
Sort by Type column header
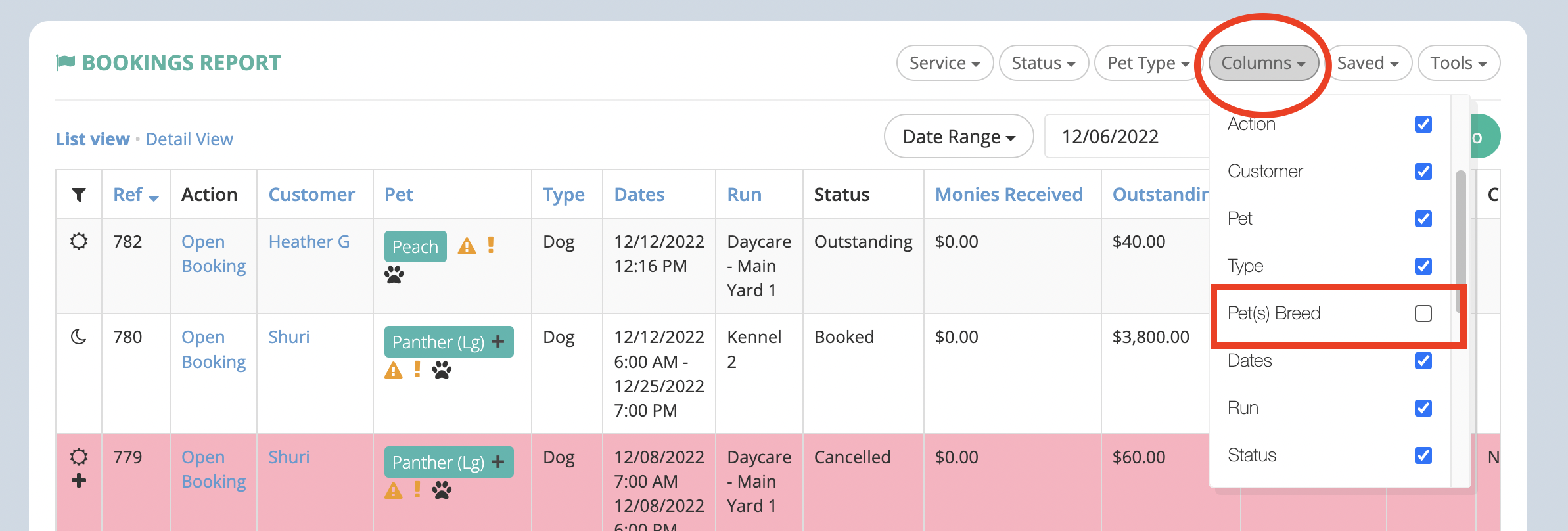[x=564, y=195]
